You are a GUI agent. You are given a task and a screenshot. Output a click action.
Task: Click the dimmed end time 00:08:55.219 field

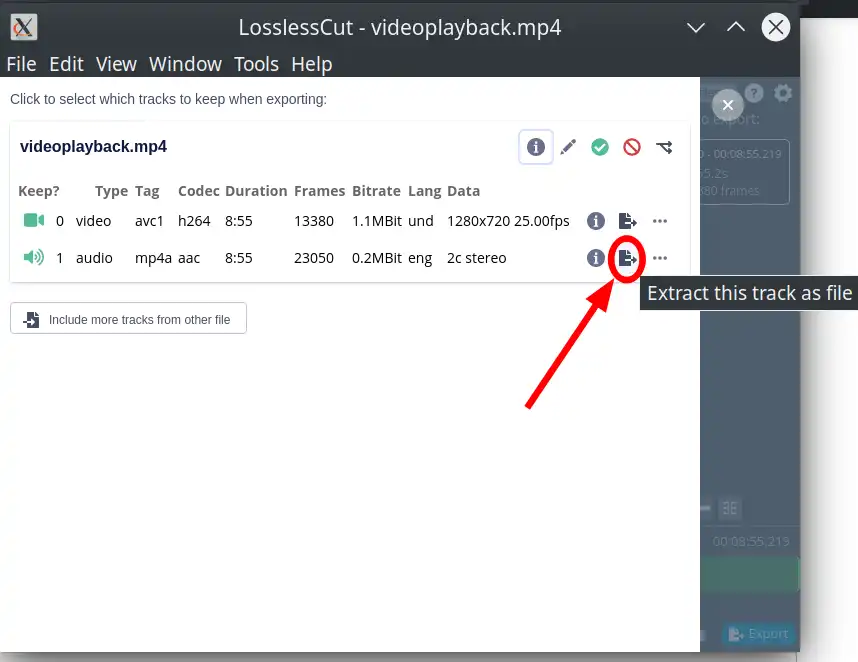click(750, 542)
